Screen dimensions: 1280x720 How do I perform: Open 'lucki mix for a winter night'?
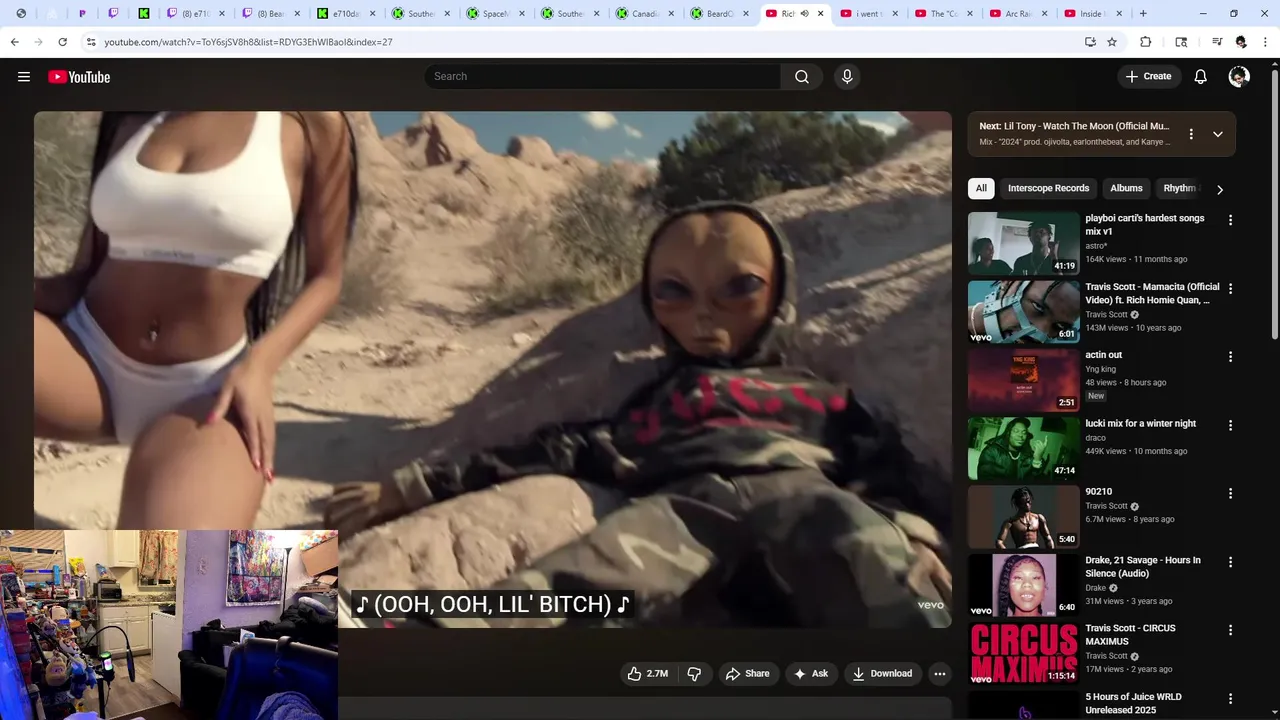coord(1141,423)
